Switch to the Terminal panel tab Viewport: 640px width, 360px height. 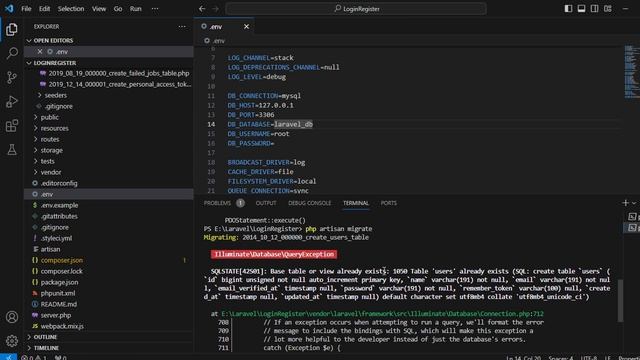pyautogui.click(x=356, y=203)
